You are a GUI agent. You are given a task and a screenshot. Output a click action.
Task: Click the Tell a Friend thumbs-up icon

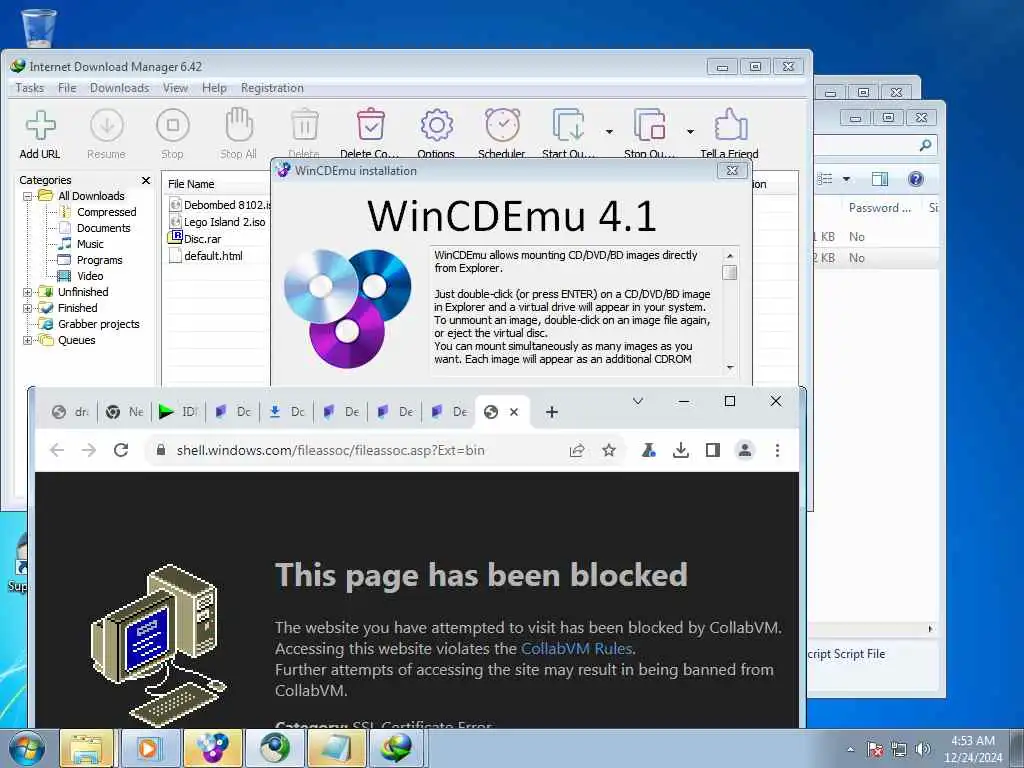[x=730, y=125]
